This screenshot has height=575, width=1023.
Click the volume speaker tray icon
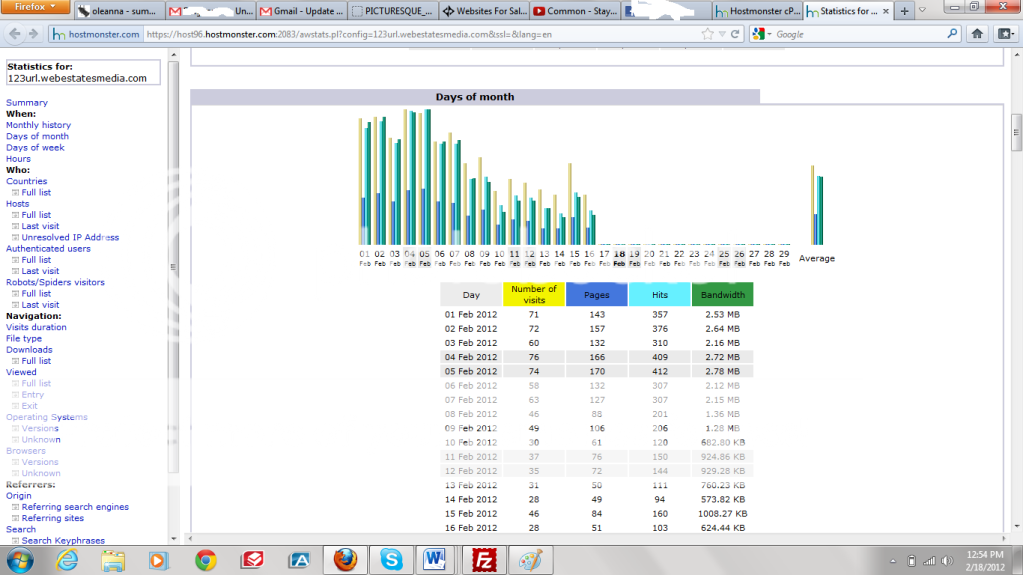click(x=947, y=561)
